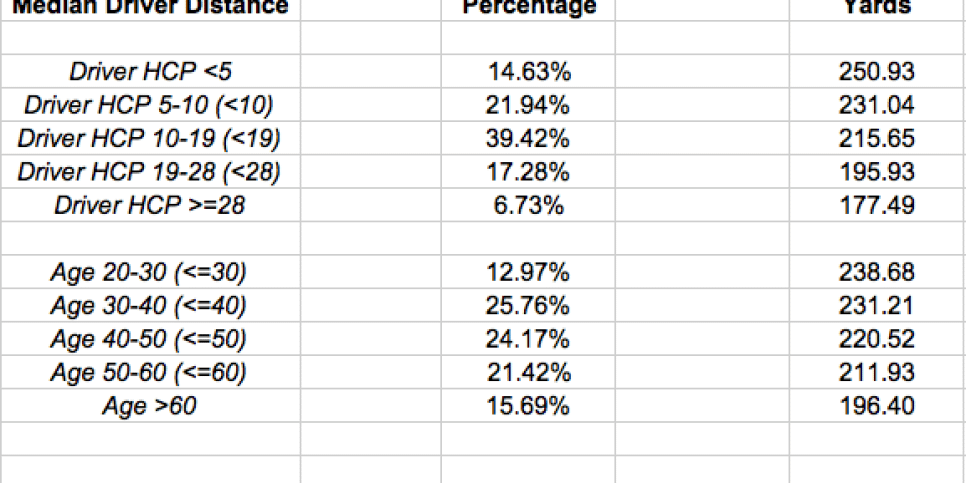Select the 'Driver HCP 5-10 (<10)' cell
This screenshot has height=483, width=966.
point(150,105)
